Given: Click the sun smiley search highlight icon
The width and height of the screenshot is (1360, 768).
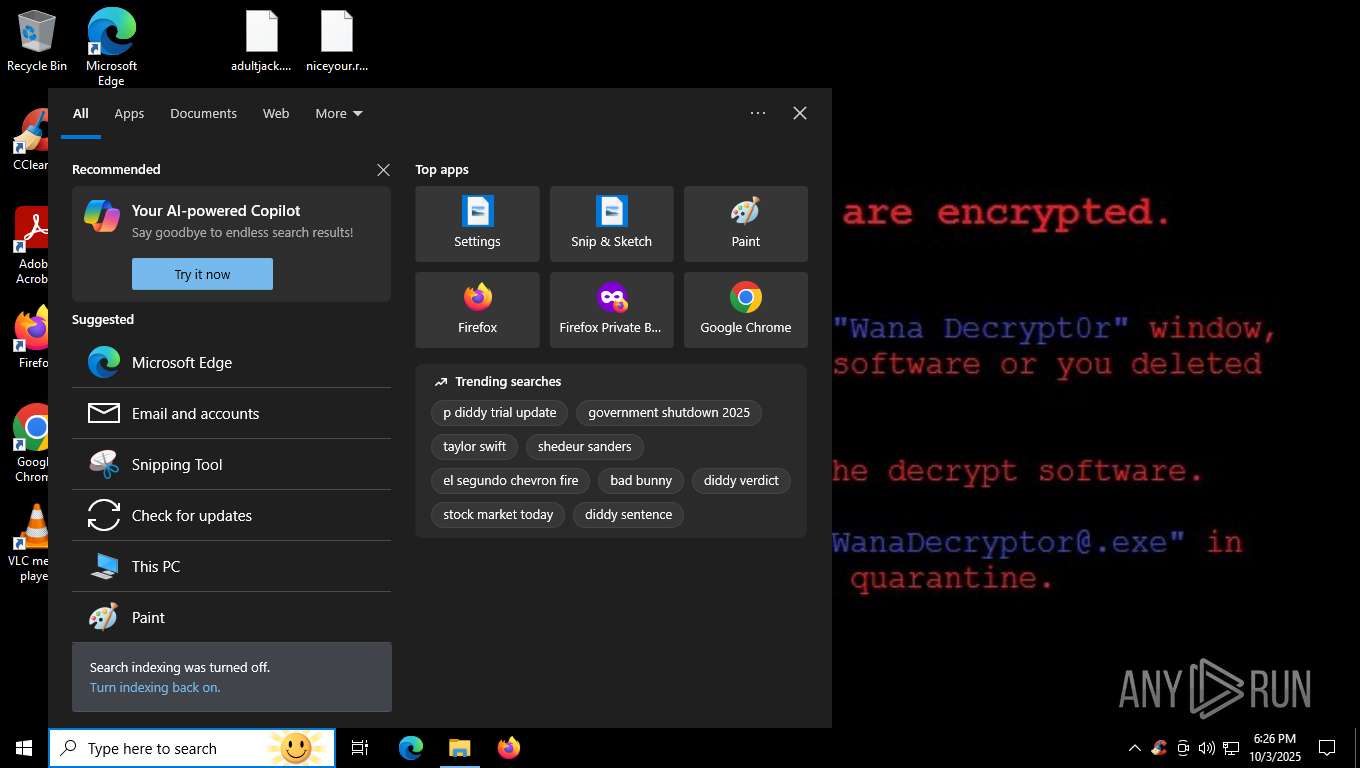Looking at the screenshot, I should click(x=296, y=748).
